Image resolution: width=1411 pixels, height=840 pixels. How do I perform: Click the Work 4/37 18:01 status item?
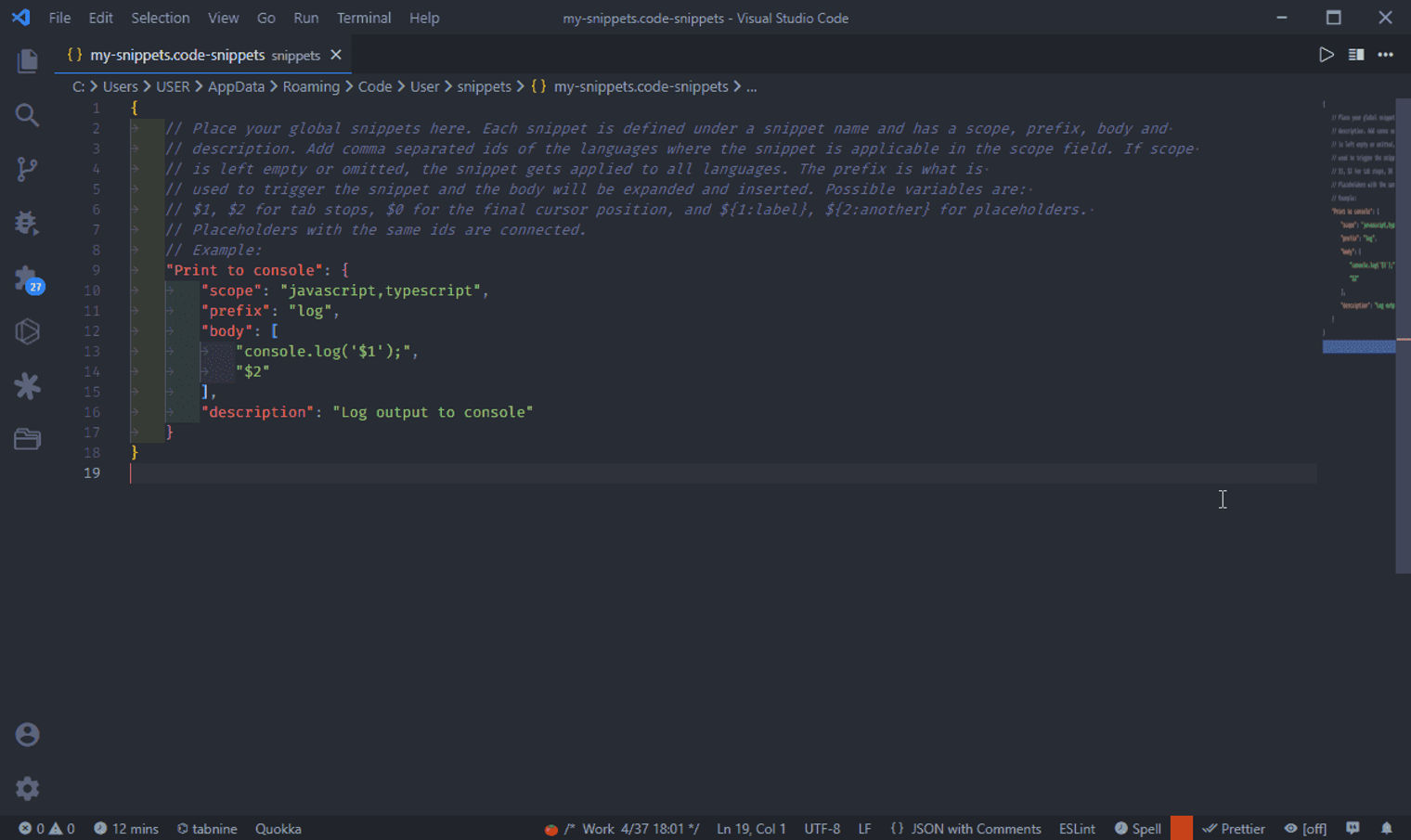coord(632,829)
